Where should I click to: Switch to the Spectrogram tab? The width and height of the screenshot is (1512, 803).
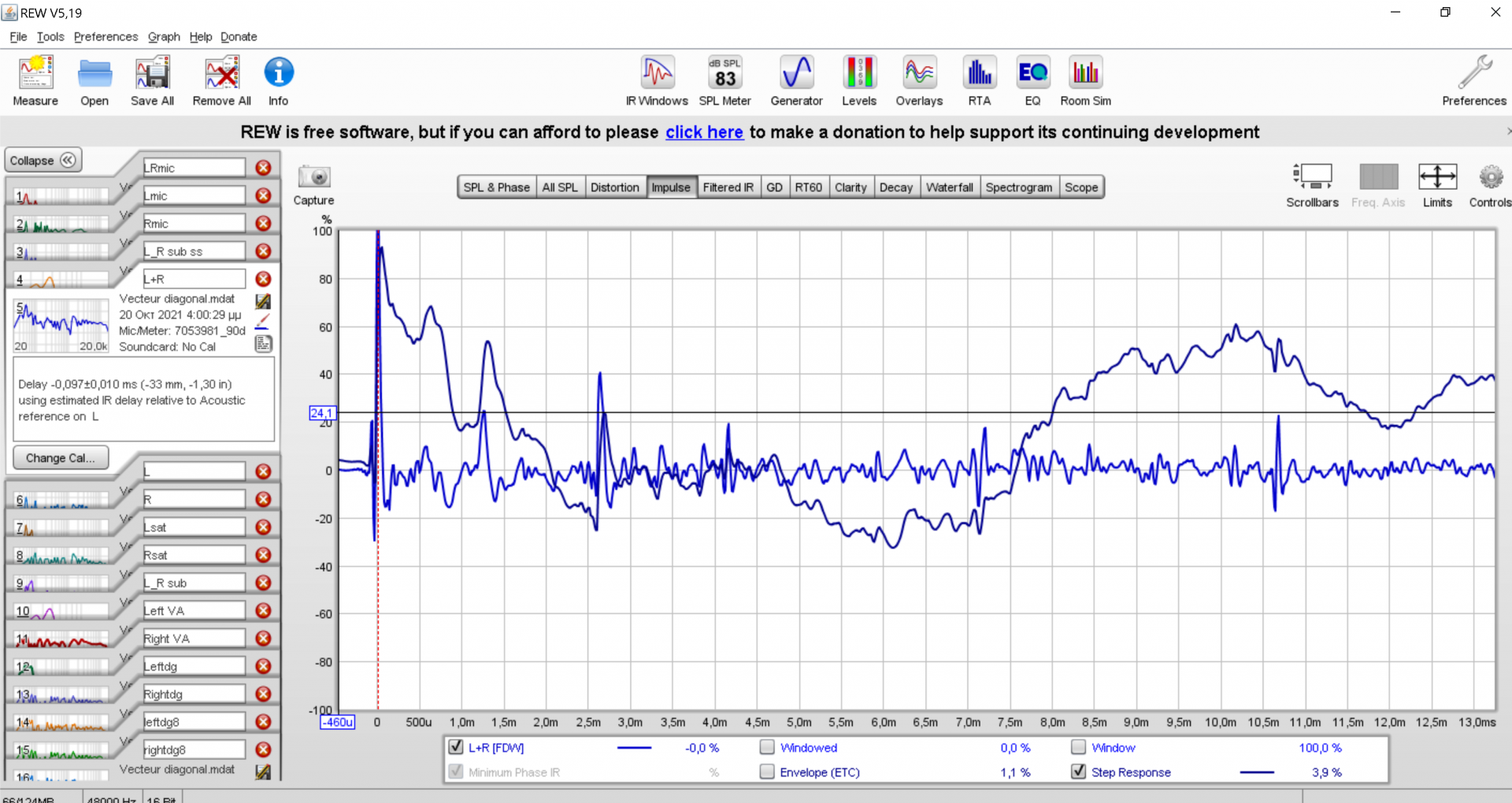1019,187
